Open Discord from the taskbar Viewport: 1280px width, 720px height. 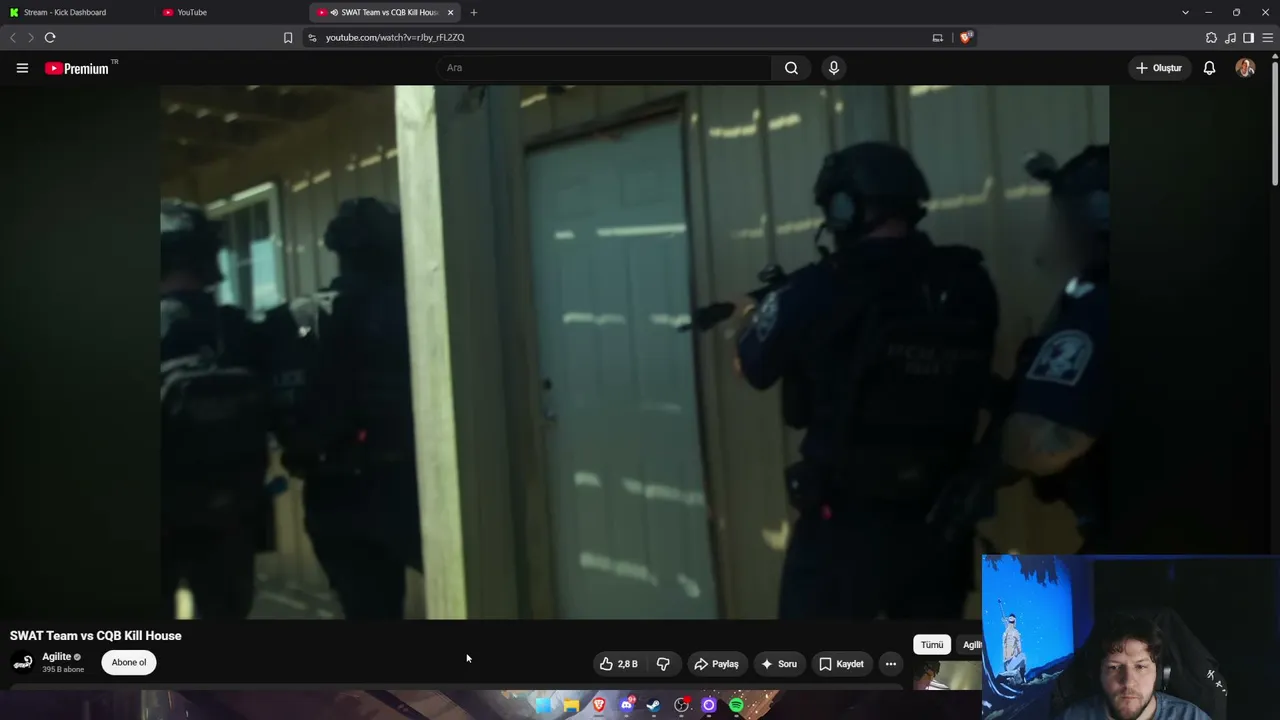(x=627, y=705)
